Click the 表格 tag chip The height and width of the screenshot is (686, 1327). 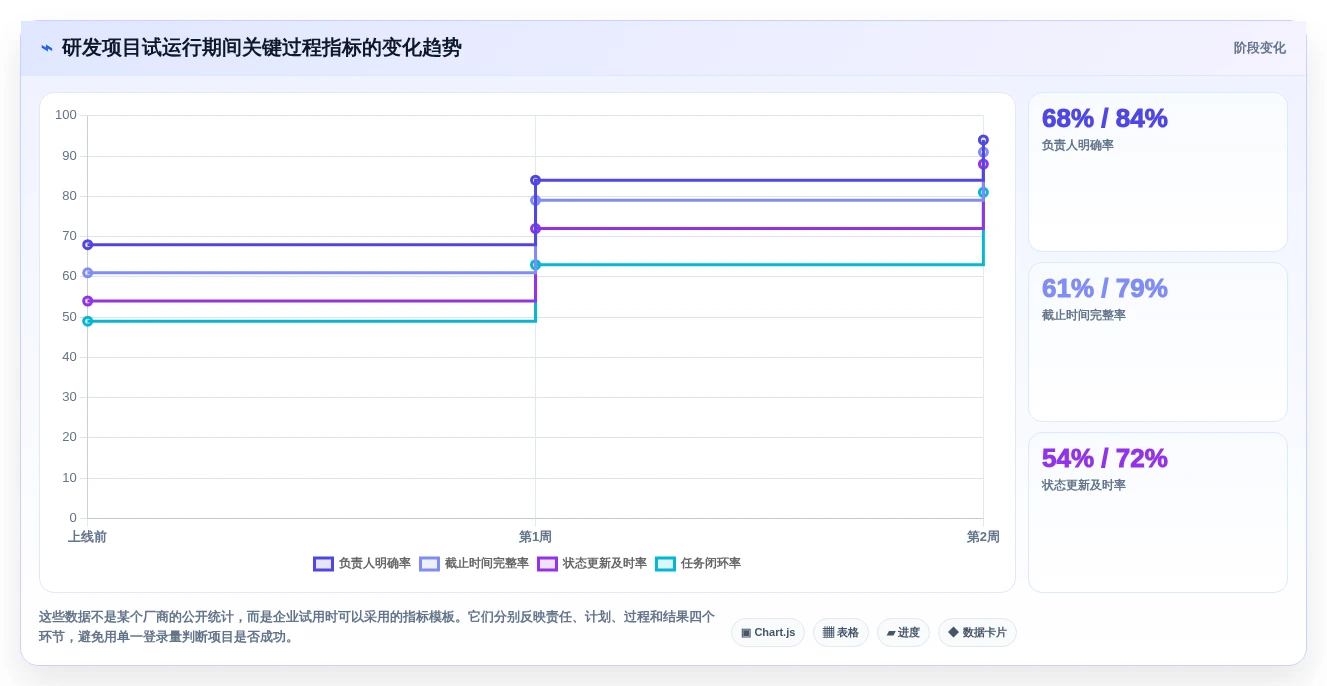click(841, 632)
